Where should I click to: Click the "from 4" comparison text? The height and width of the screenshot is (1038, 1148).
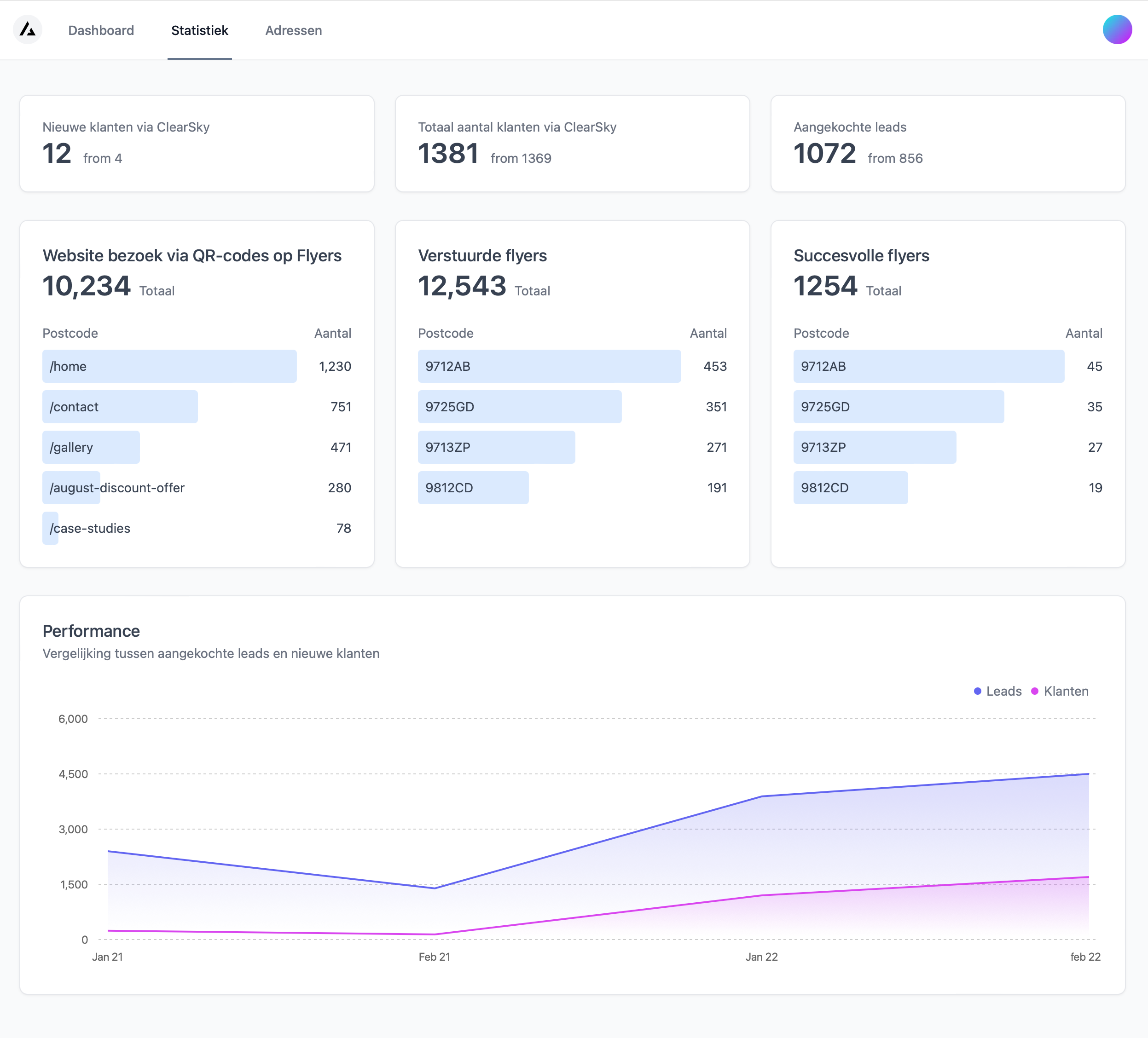pos(103,158)
